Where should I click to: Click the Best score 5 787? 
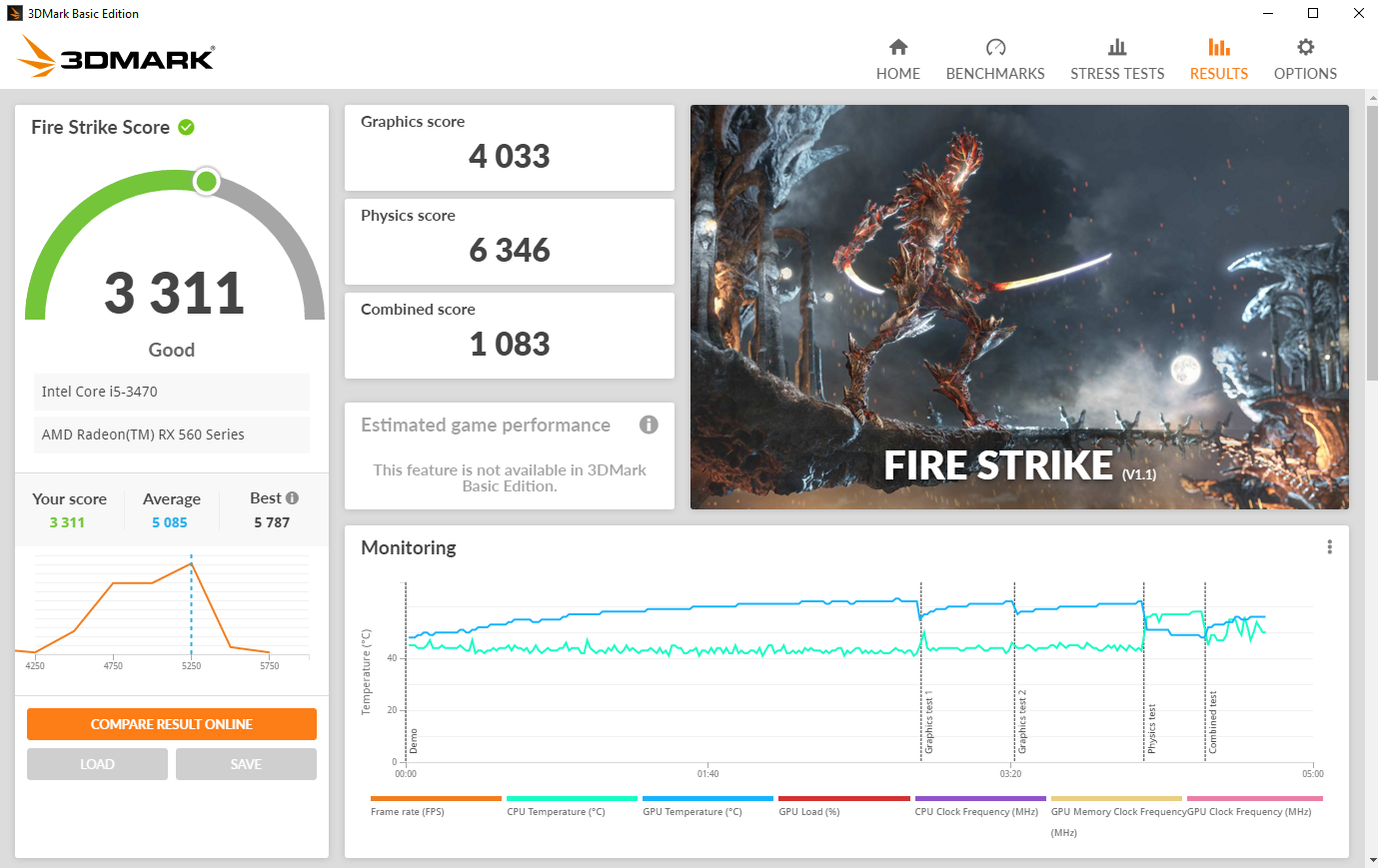click(272, 522)
